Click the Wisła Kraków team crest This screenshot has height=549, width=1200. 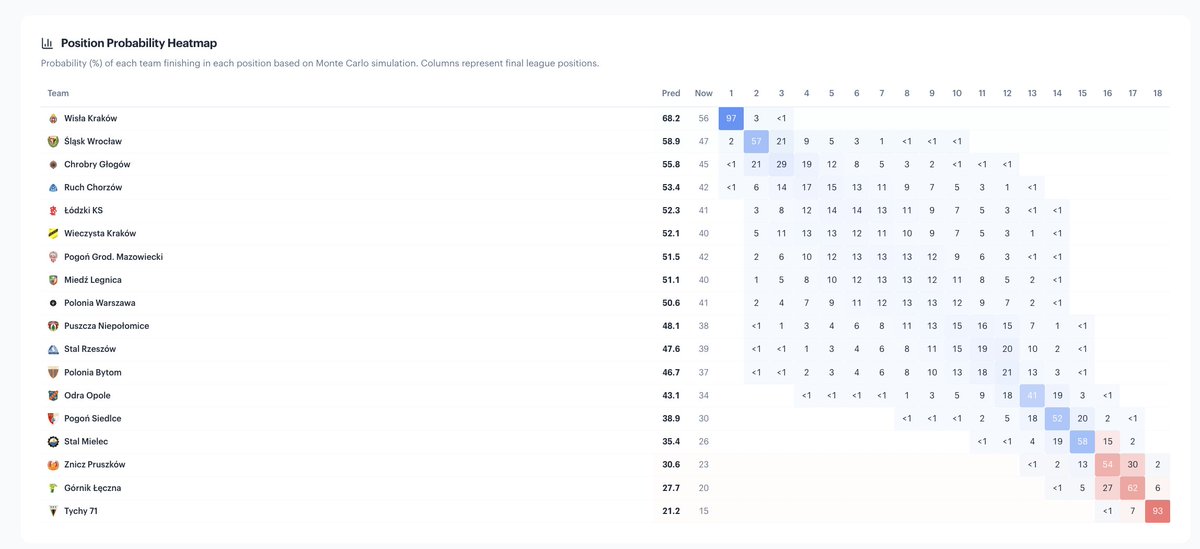(x=53, y=118)
